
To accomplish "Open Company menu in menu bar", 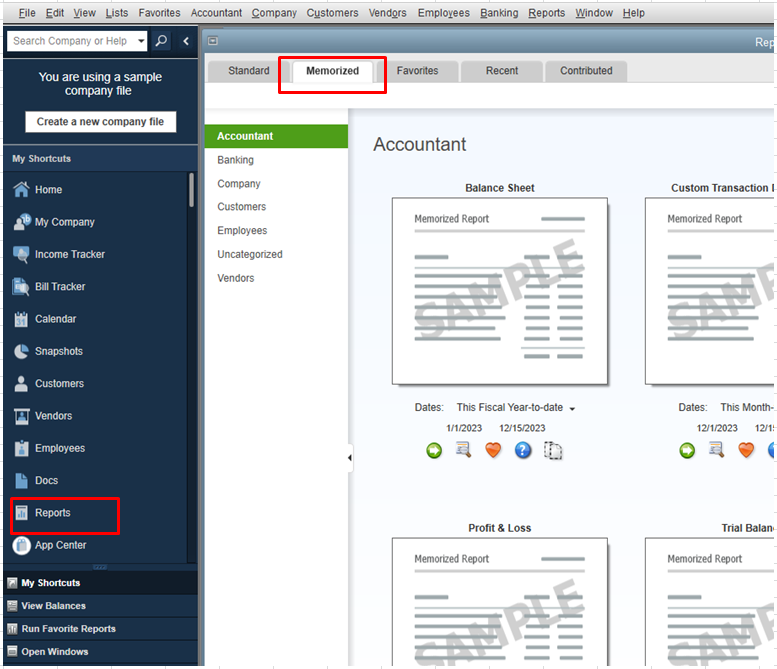I will [274, 13].
